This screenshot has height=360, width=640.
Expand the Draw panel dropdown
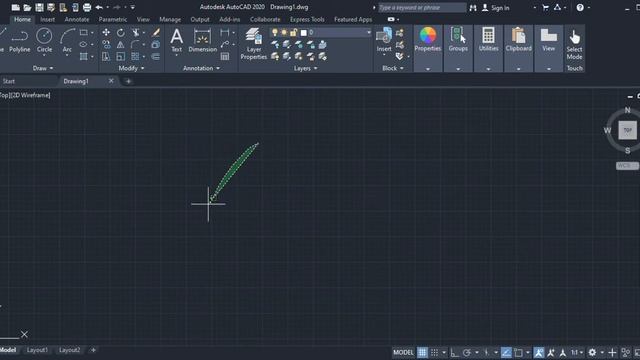pyautogui.click(x=43, y=68)
